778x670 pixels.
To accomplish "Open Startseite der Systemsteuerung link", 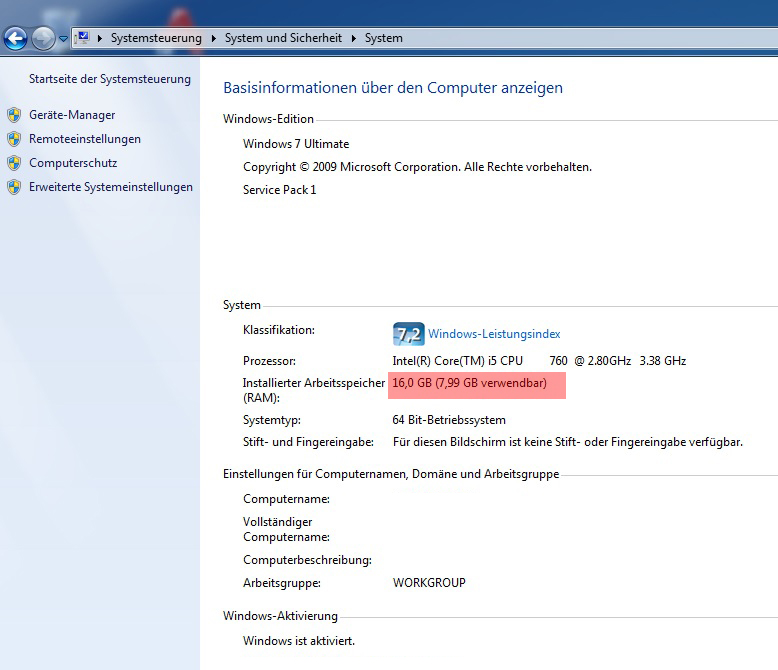I will (x=110, y=79).
